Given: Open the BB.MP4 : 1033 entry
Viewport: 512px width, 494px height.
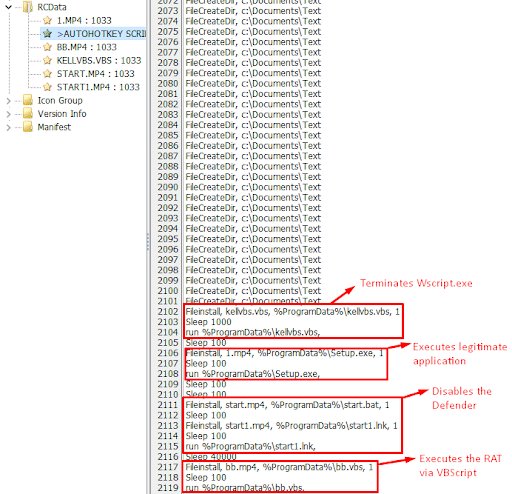Looking at the screenshot, I should (87, 47).
